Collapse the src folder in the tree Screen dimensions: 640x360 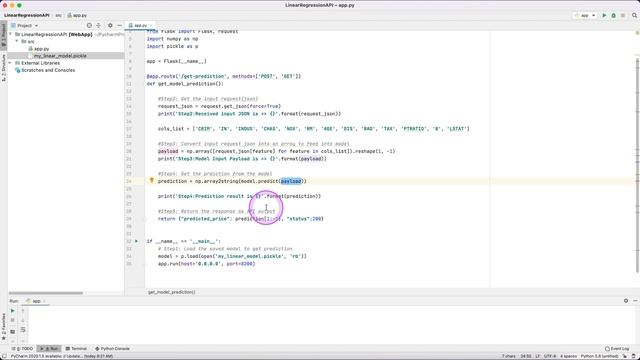[x=17, y=41]
